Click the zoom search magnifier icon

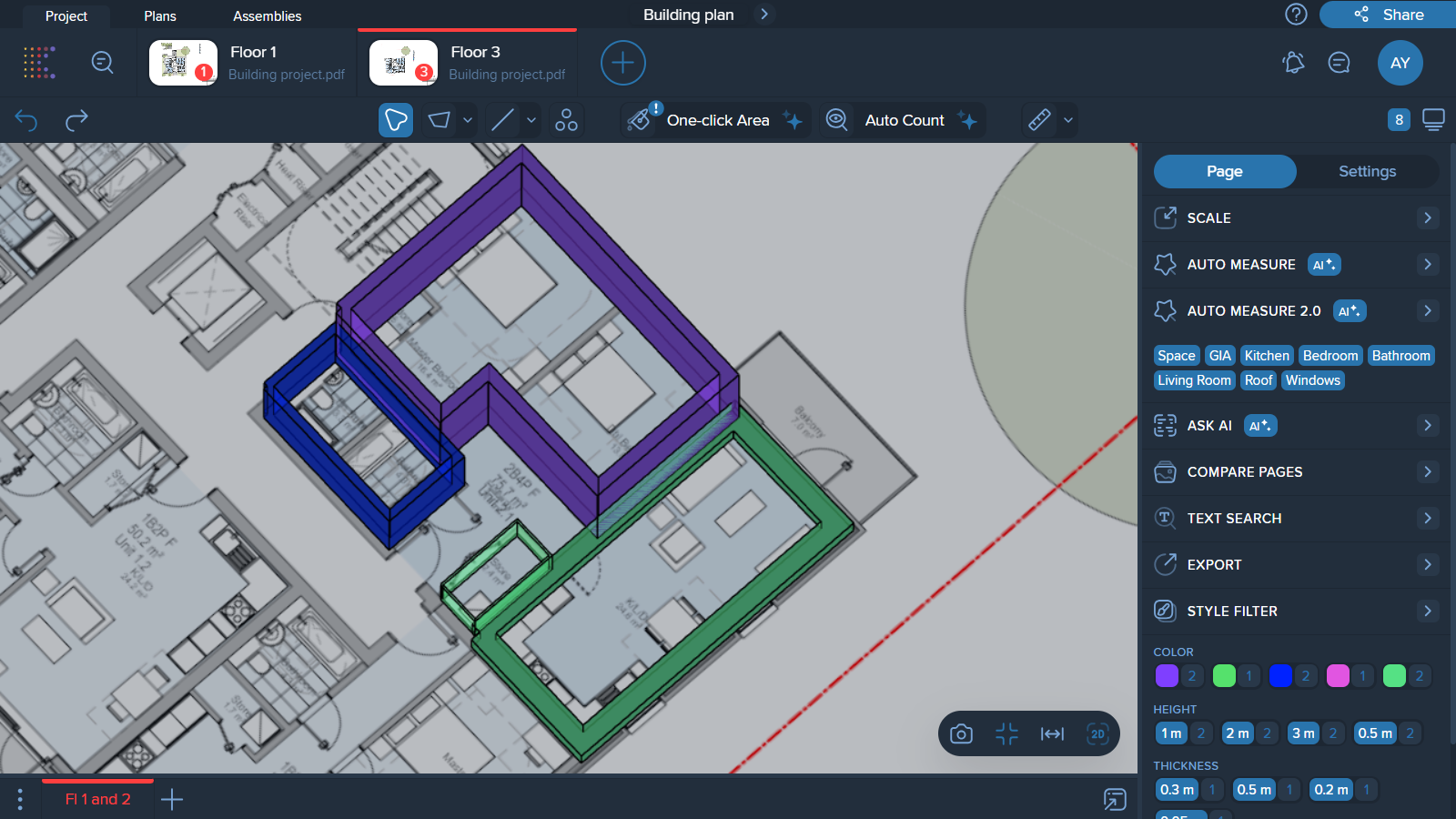102,62
